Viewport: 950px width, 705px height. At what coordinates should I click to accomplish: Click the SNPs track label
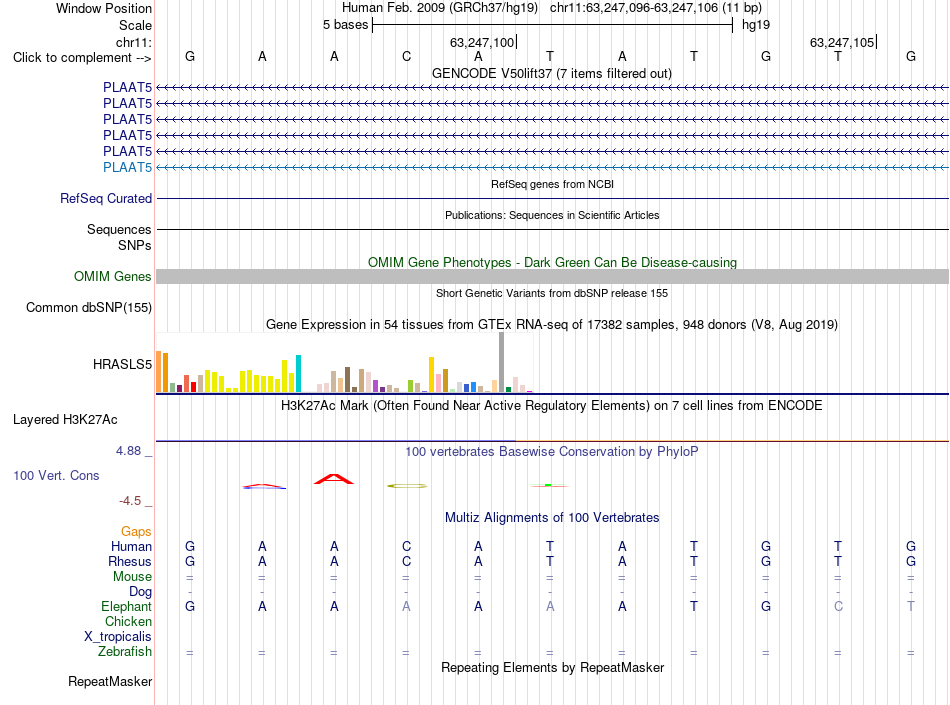(135, 245)
